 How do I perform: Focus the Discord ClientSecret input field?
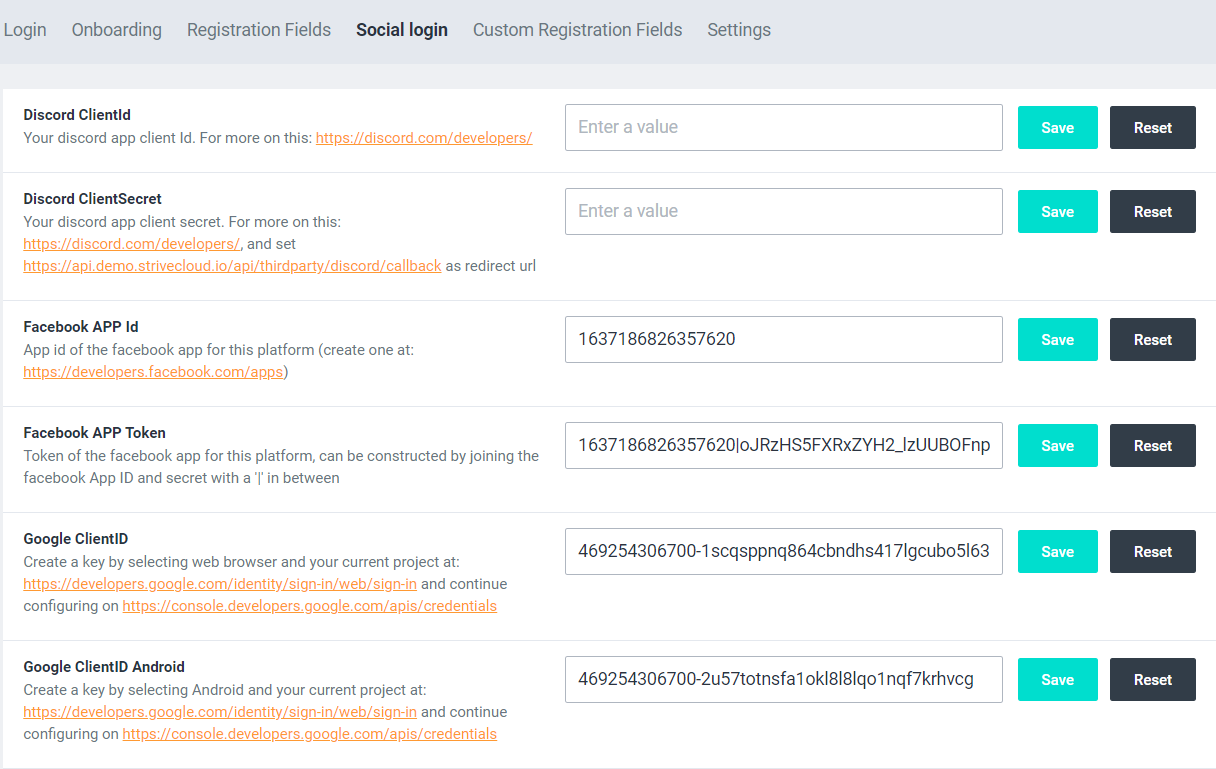783,212
